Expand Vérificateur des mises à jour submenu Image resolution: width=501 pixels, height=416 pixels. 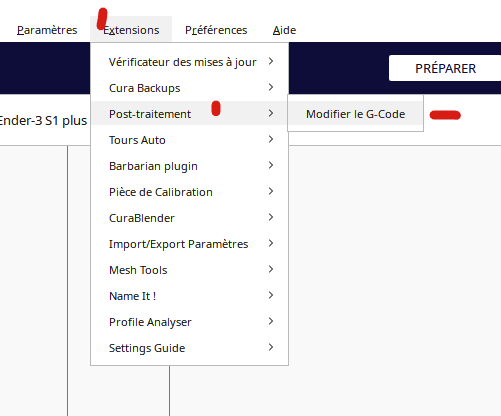tap(189, 62)
